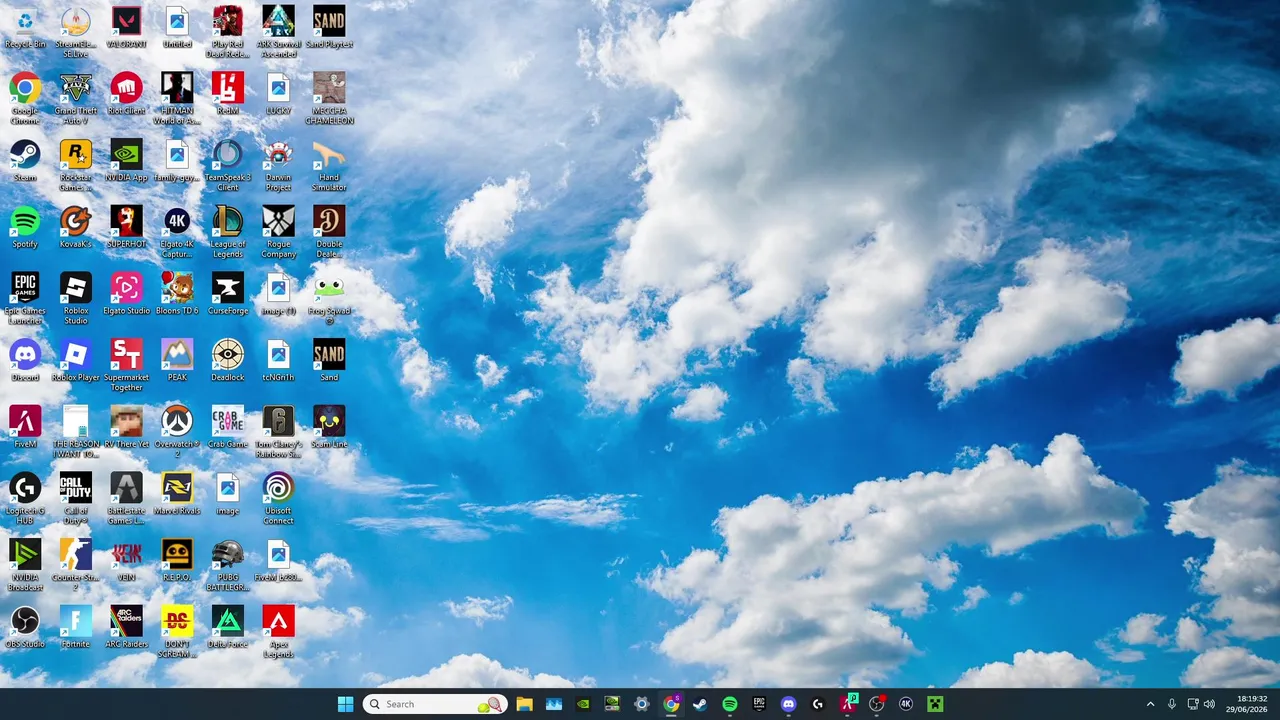
Task: Select the Ubisoft Connect desktop icon
Action: pyautogui.click(x=278, y=500)
